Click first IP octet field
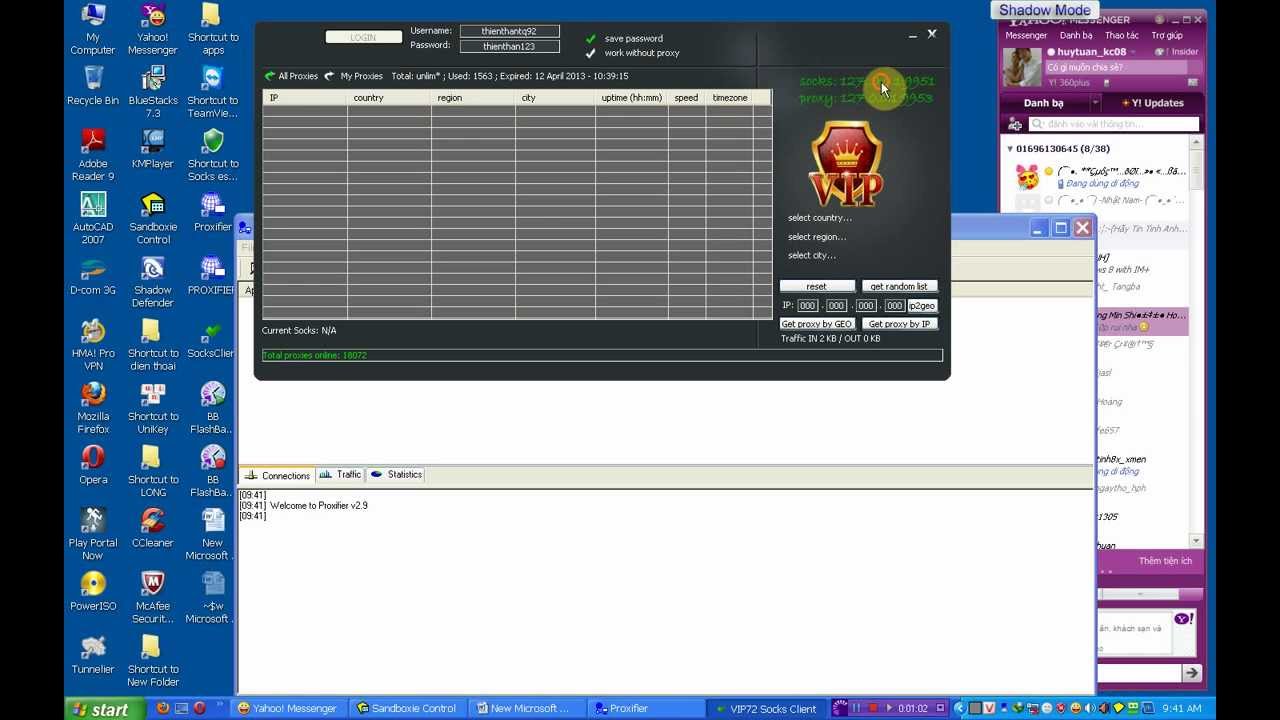The height and width of the screenshot is (720, 1280). point(808,306)
